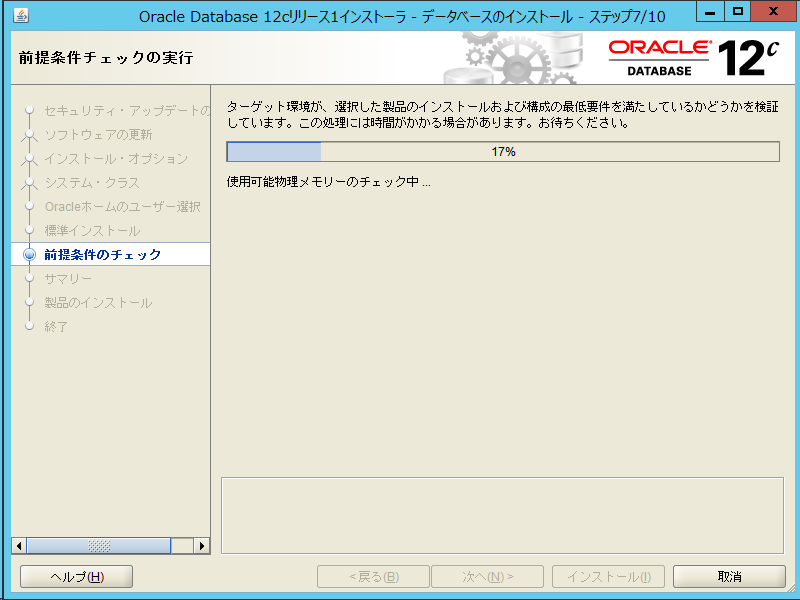Viewport: 800px width, 600px height.
Task: Click the 前提条件チェックの実行 page heading
Action: coord(106,58)
